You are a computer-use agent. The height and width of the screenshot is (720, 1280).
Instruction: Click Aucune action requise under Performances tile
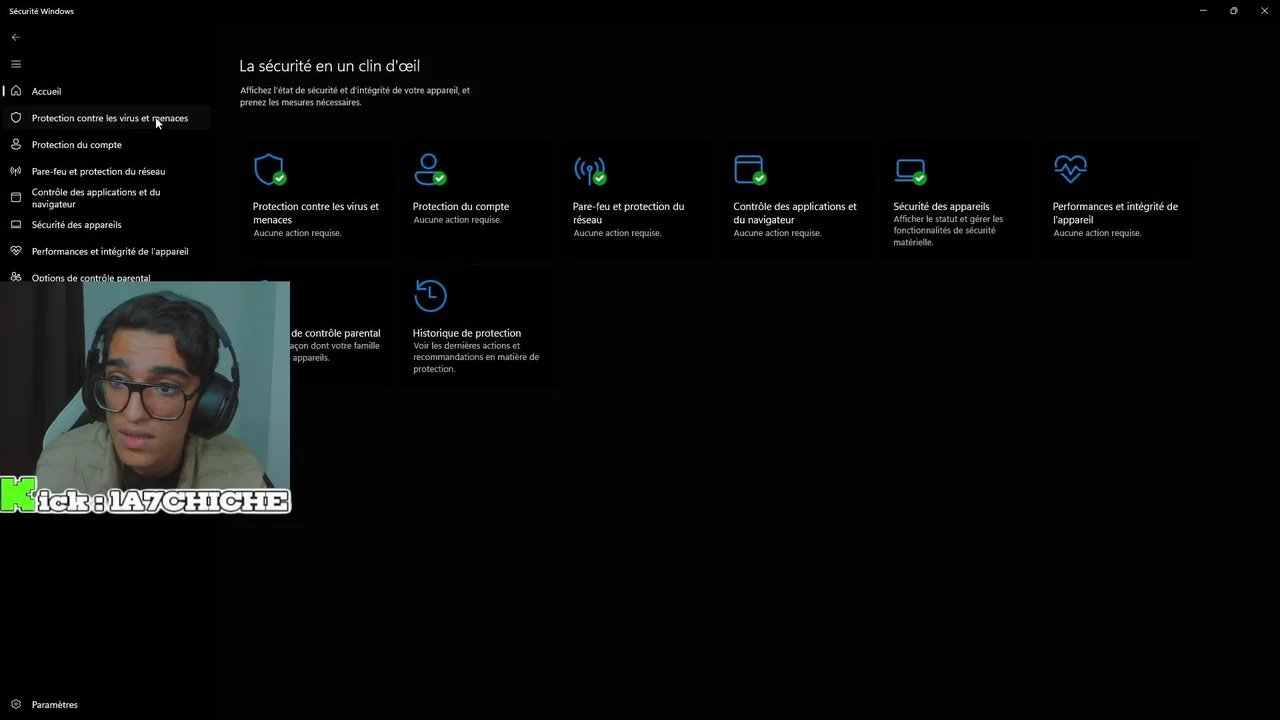coord(1097,233)
